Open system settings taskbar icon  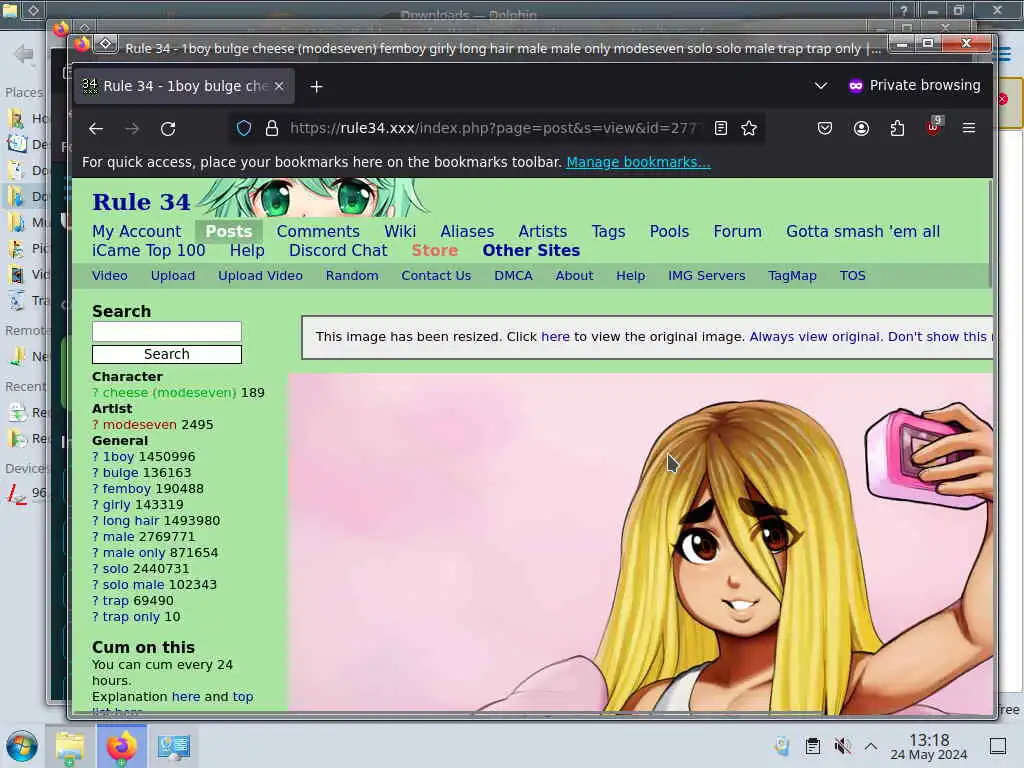tap(174, 746)
